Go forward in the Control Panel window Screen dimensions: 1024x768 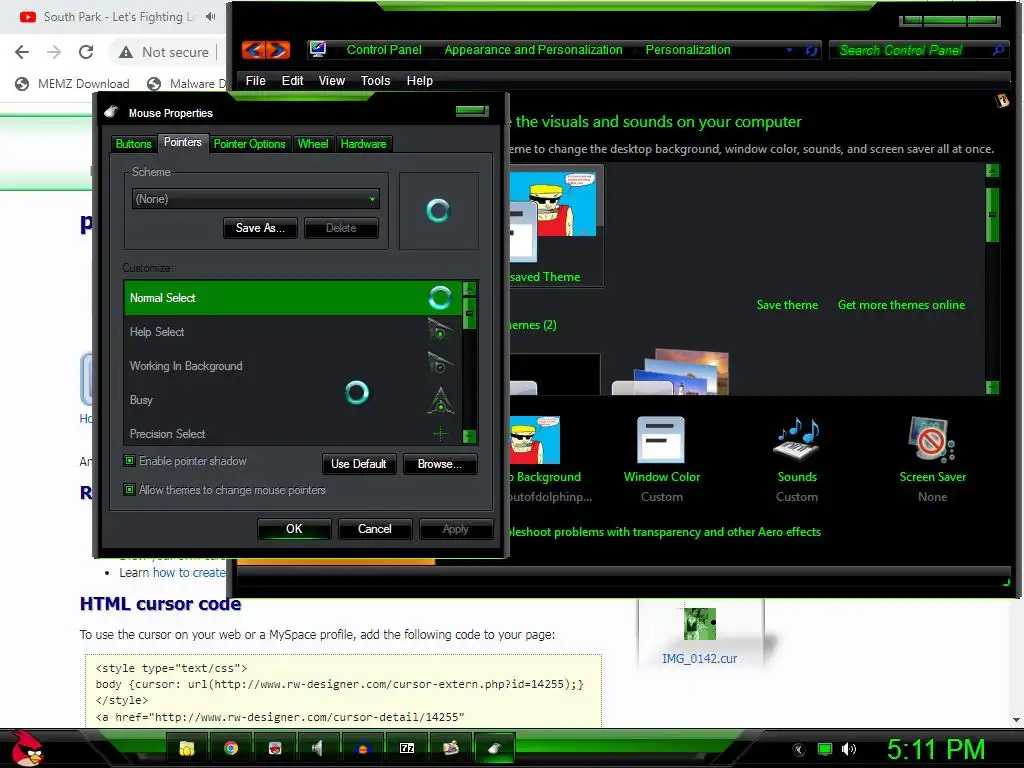coord(278,50)
